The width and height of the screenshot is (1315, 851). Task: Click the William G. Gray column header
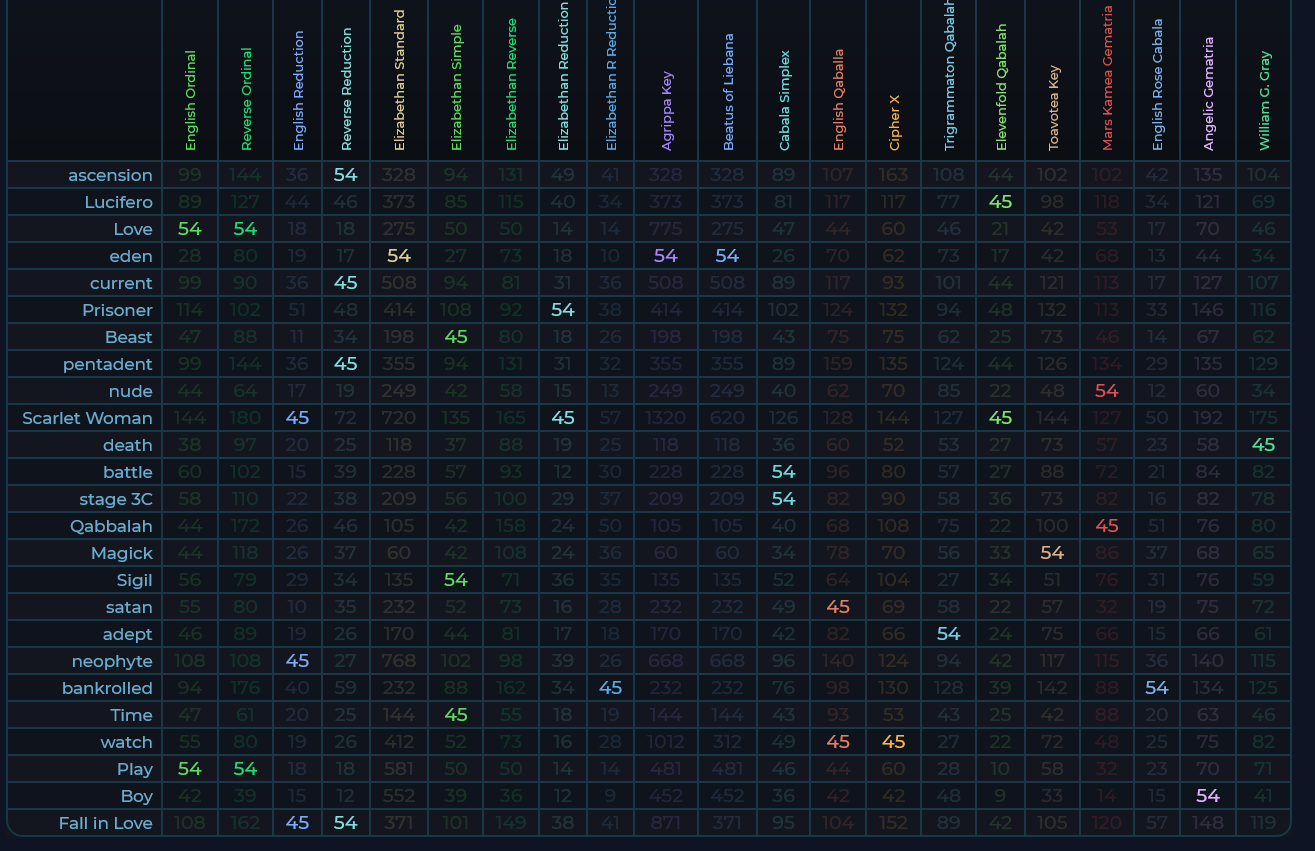coord(1264,100)
